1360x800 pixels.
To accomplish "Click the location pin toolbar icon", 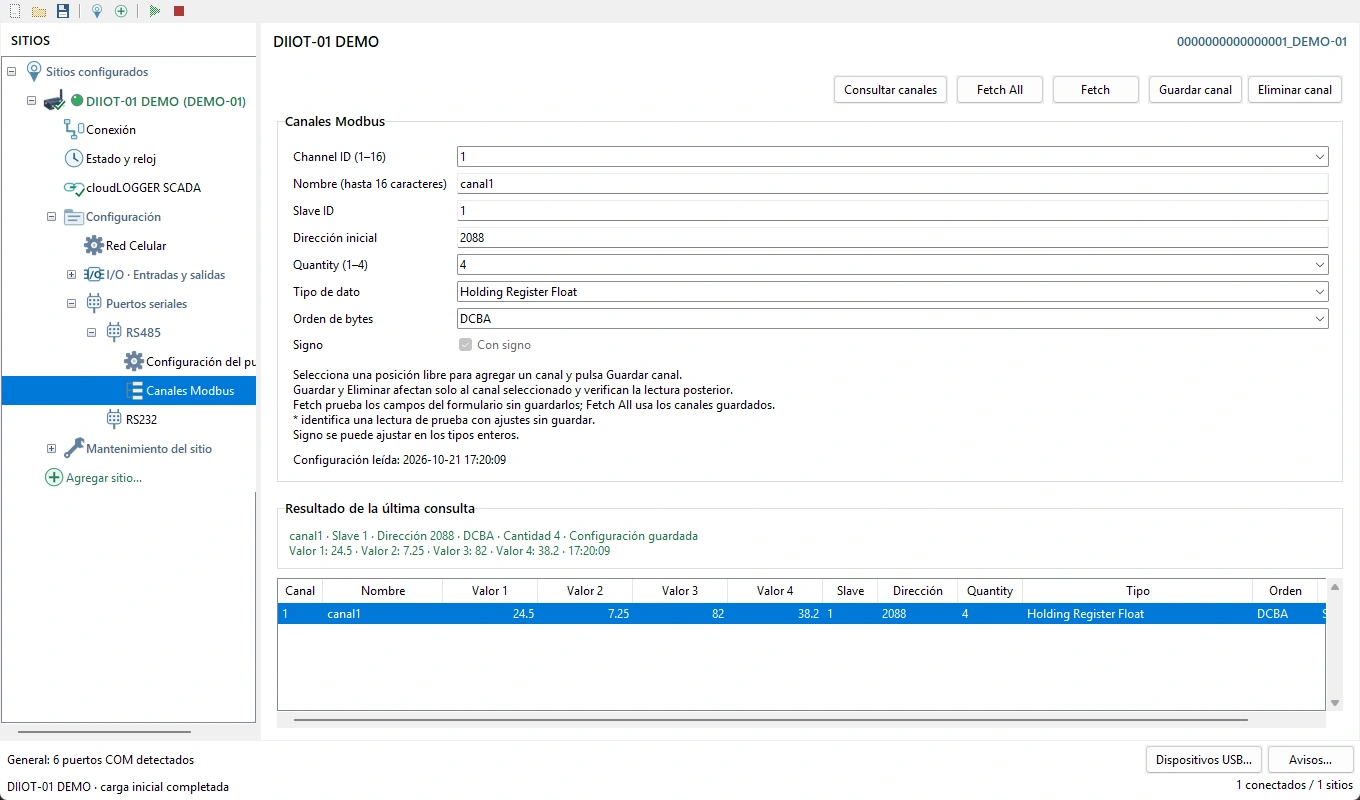I will pyautogui.click(x=97, y=11).
